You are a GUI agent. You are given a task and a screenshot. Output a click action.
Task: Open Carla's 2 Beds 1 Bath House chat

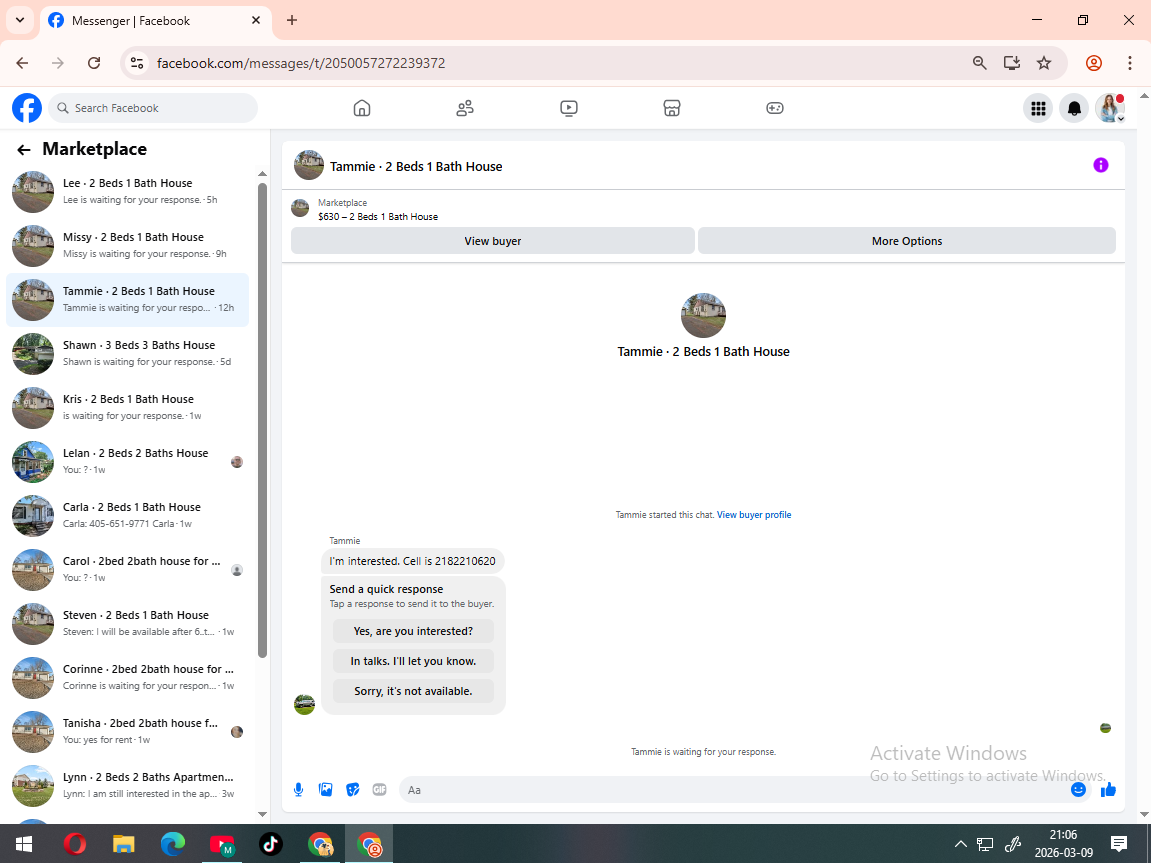point(128,515)
